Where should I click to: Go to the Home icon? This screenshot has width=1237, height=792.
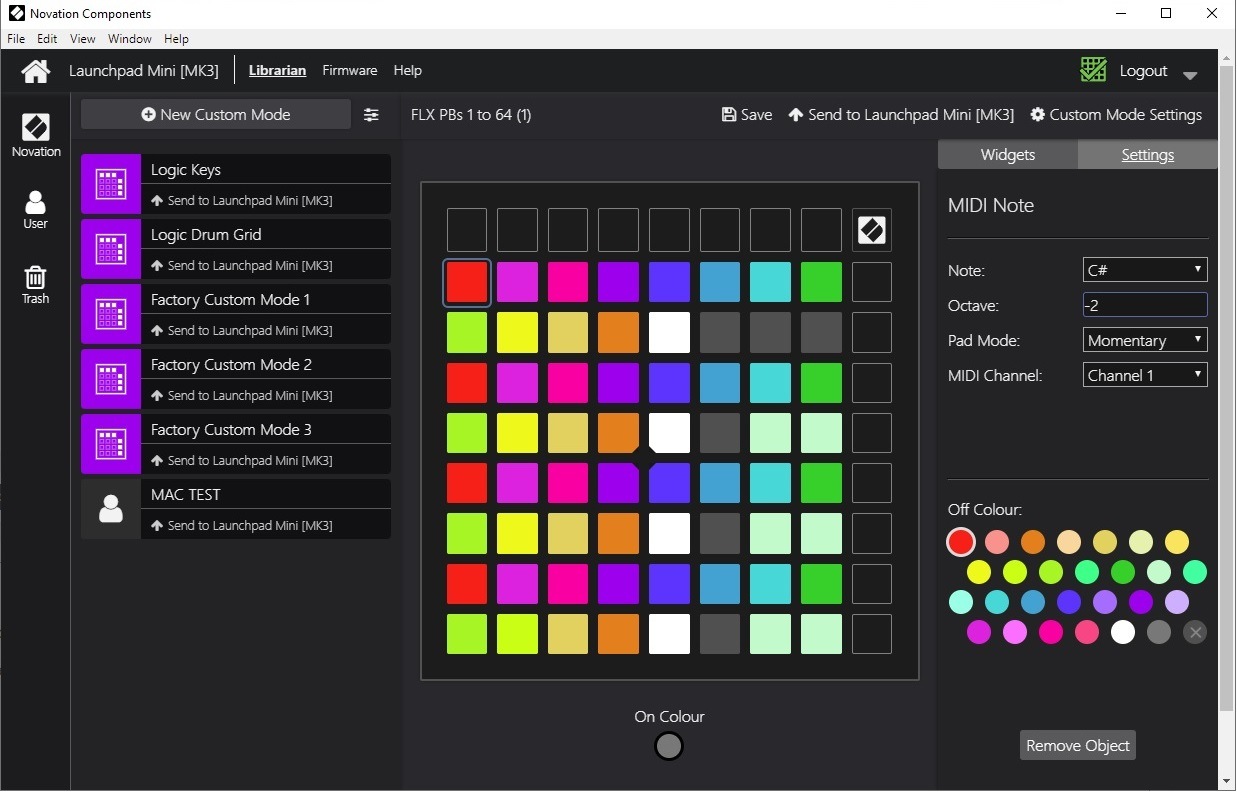[36, 71]
